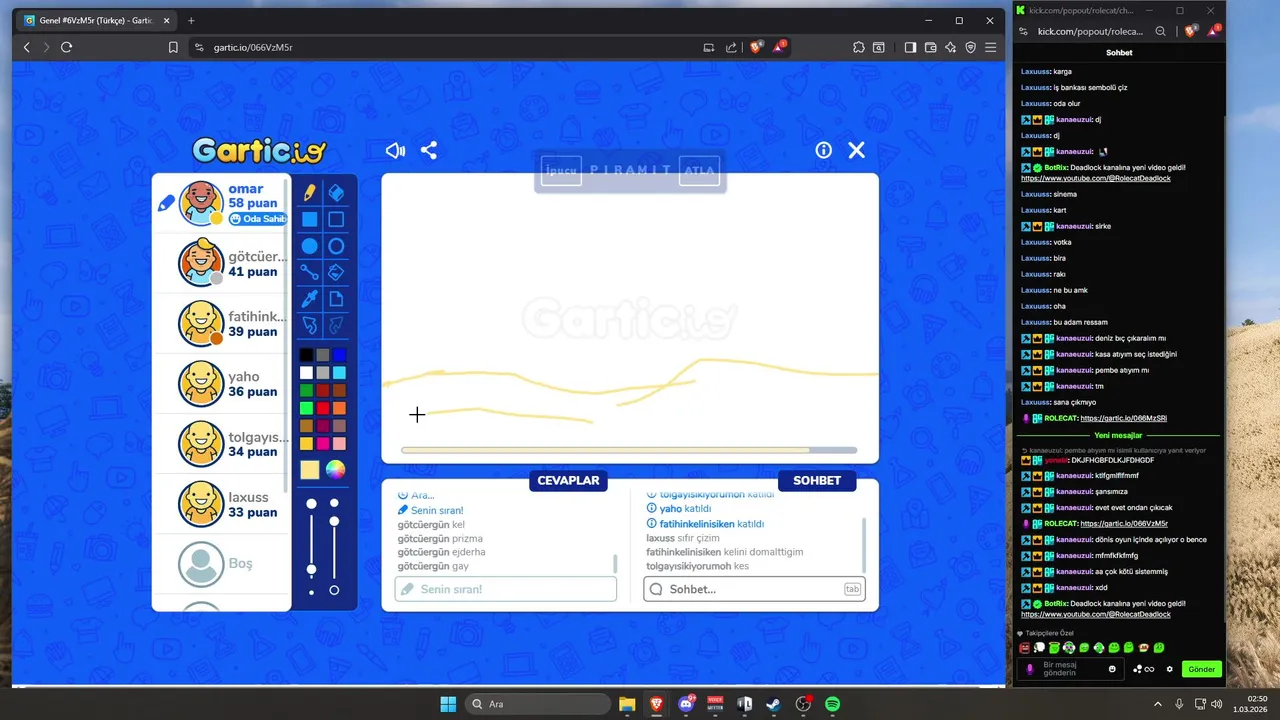Select the pencil drawing tool
This screenshot has height=720, width=1280.
[x=310, y=193]
